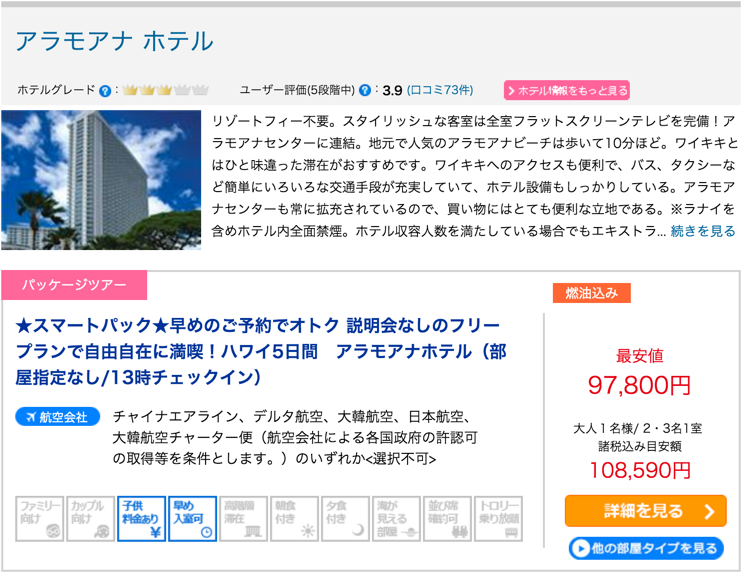Viewport: 743px width, 574px height.
Task: Click the 燃油込み orange badge
Action: click(591, 293)
